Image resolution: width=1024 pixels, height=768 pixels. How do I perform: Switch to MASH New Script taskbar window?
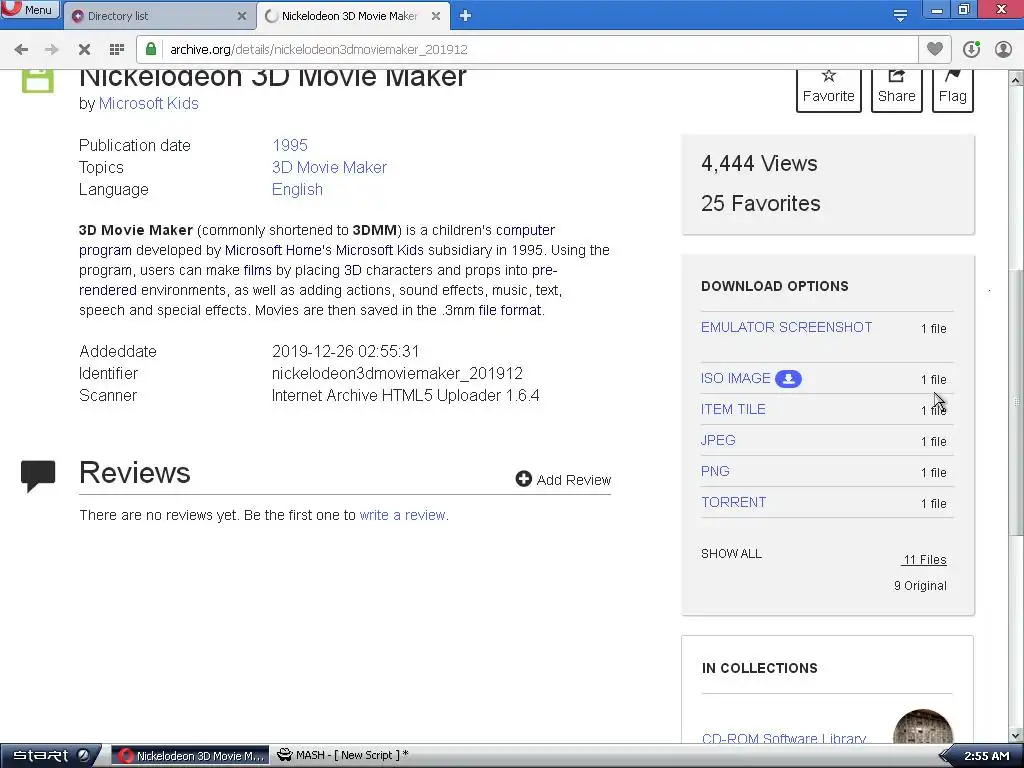pyautogui.click(x=344, y=755)
